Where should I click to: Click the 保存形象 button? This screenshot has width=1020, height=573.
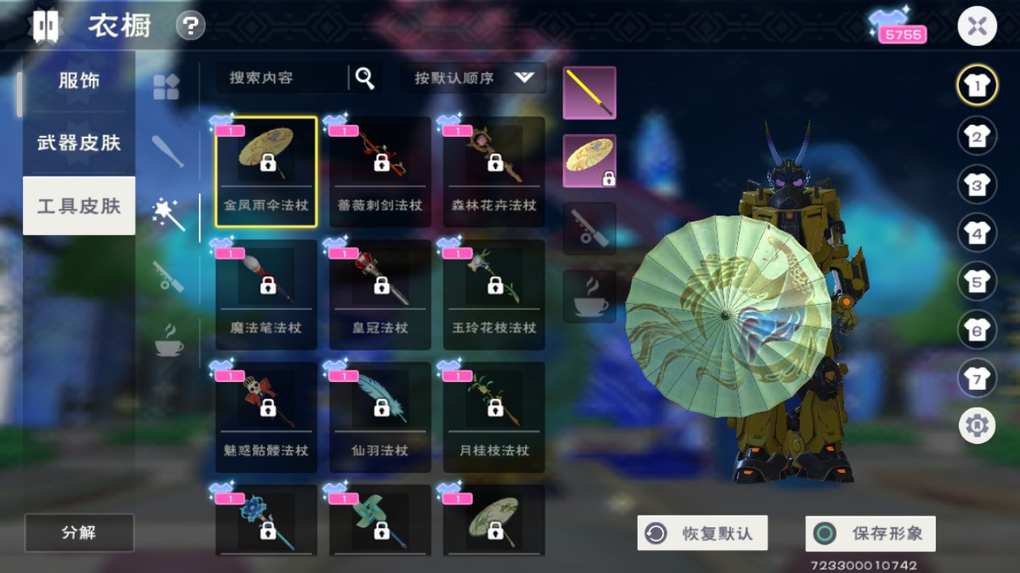[870, 533]
